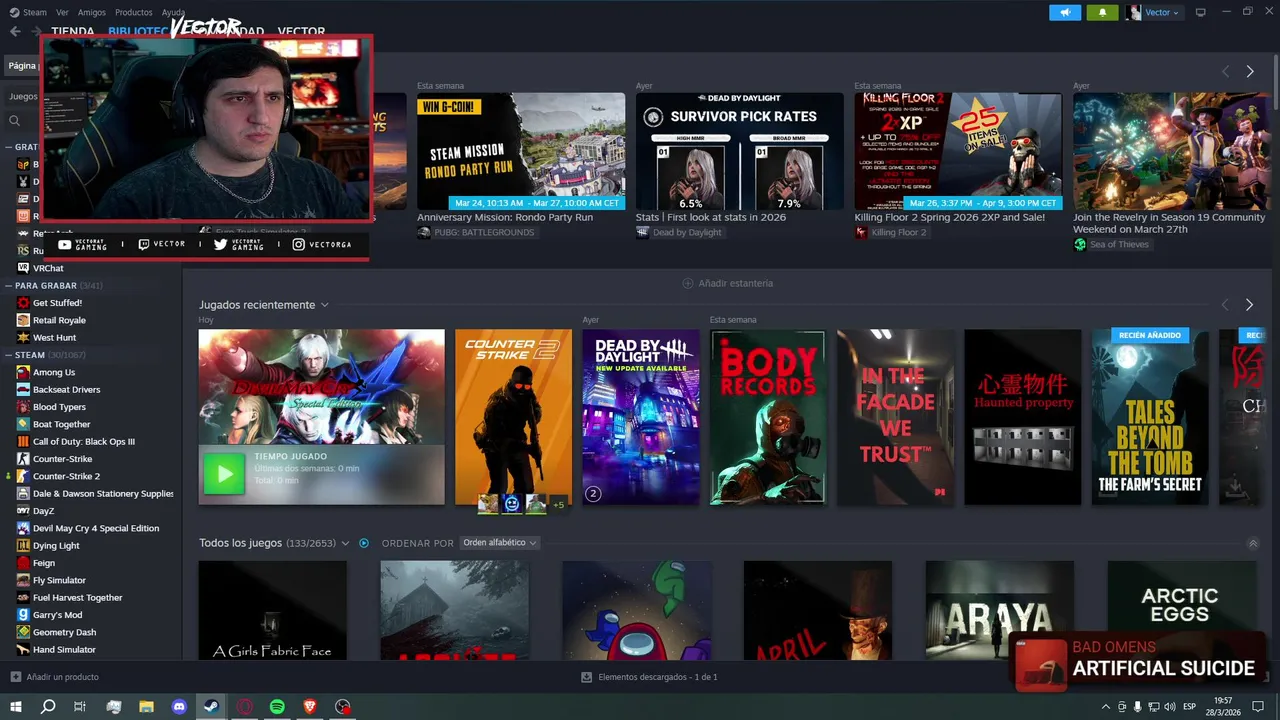
Task: Open the Ayuda menu
Action: click(x=173, y=12)
